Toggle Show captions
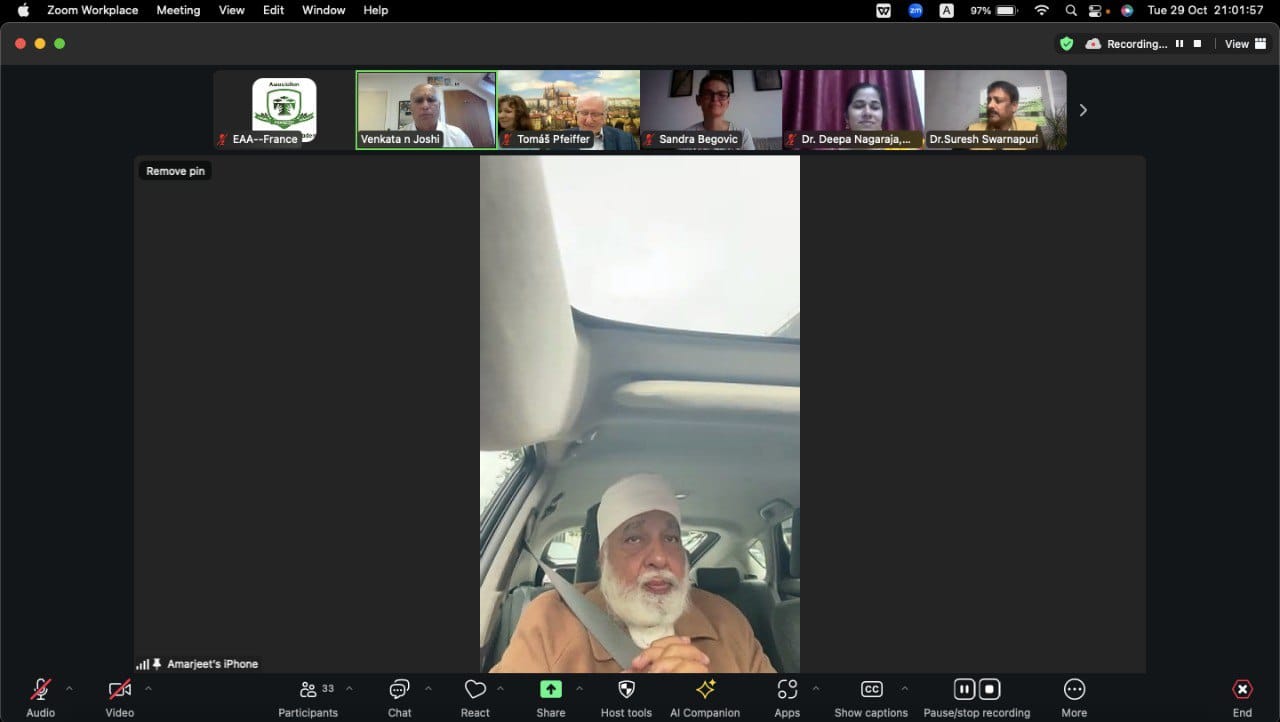This screenshot has height=722, width=1280. (871, 690)
